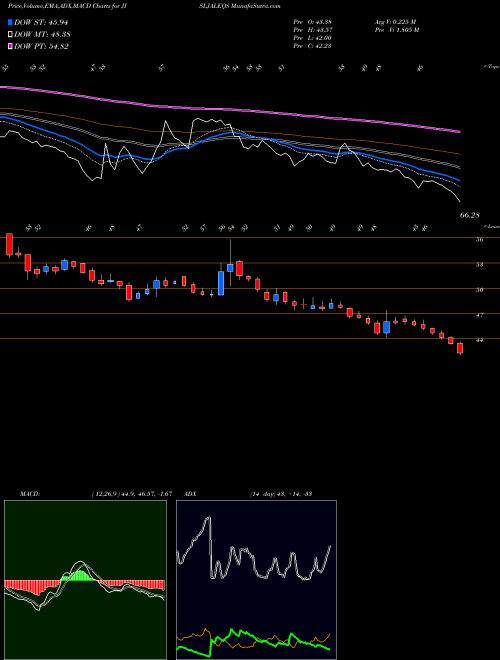The width and height of the screenshot is (500, 660).
Task: Click the 'ADX' indicator label
Action: 191,494
